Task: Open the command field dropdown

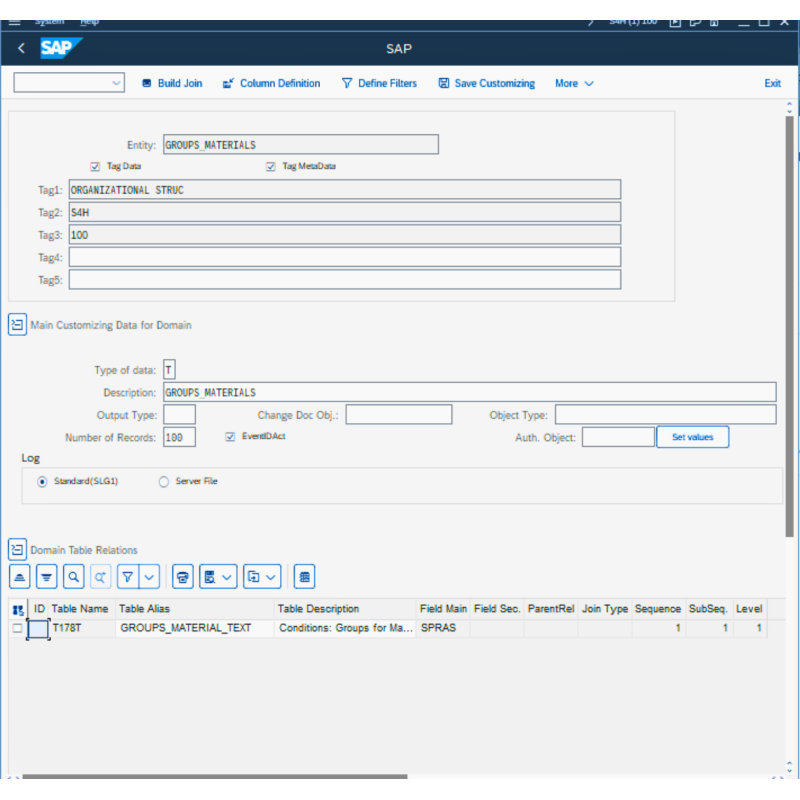Action: [116, 84]
